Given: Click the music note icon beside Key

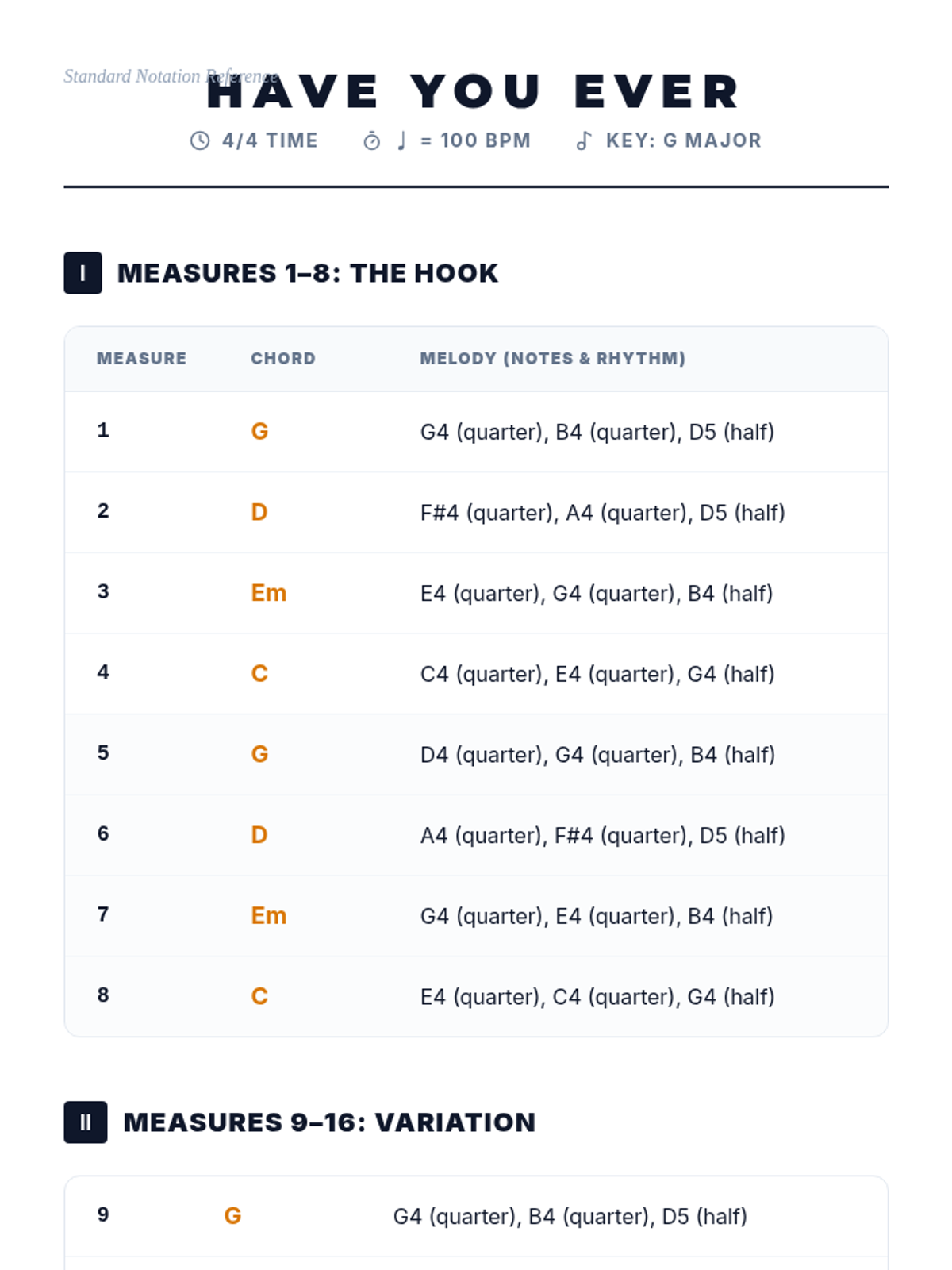Looking at the screenshot, I should [x=584, y=140].
